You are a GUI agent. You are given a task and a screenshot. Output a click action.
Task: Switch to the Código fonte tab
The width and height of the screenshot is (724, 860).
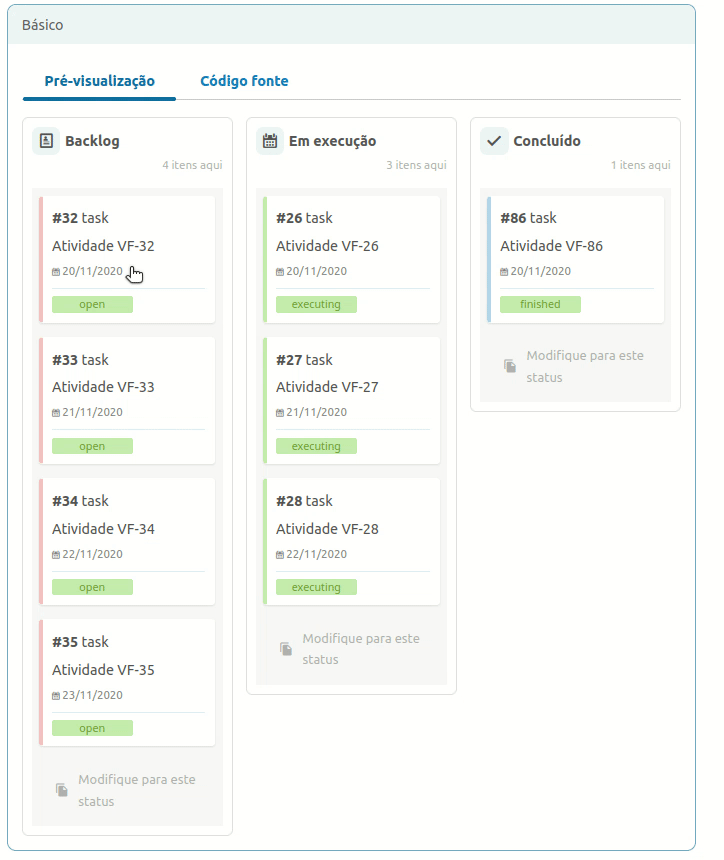pyautogui.click(x=244, y=80)
